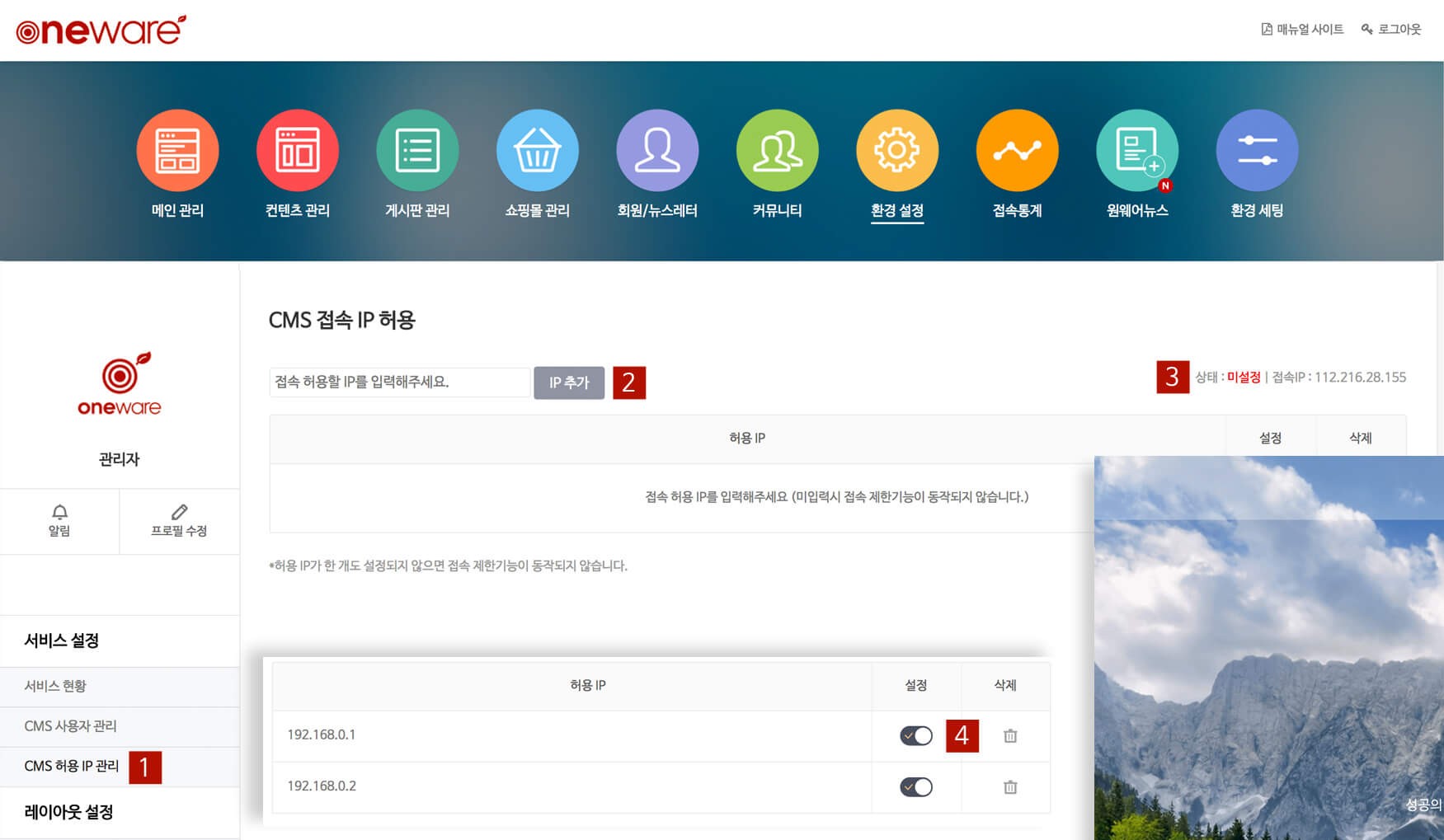Open 환경 세팅 sliders icon
This screenshot has height=840, width=1444.
pos(1257,150)
